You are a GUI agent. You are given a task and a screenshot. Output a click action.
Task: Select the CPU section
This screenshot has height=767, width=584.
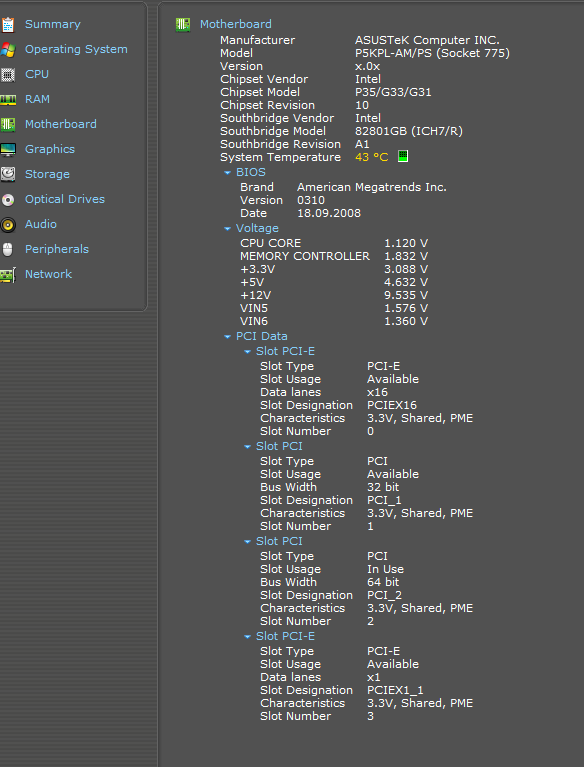tap(37, 74)
